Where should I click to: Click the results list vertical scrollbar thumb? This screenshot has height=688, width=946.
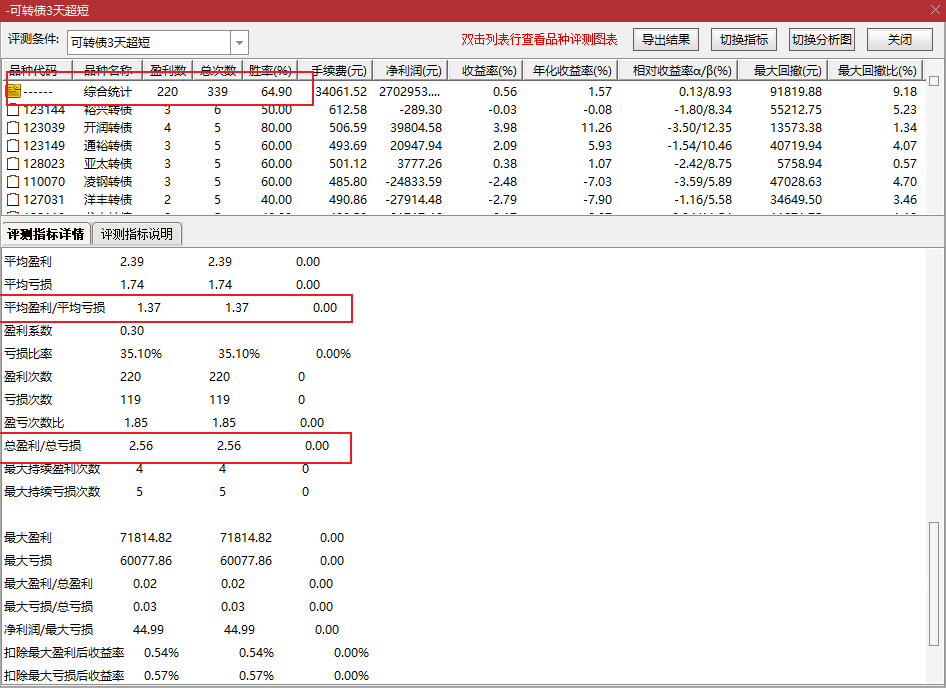pyautogui.click(x=934, y=81)
